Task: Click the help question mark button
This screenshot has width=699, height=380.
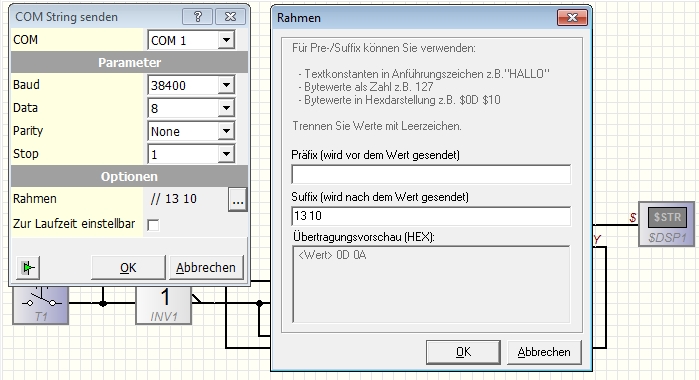Action: click(x=197, y=17)
